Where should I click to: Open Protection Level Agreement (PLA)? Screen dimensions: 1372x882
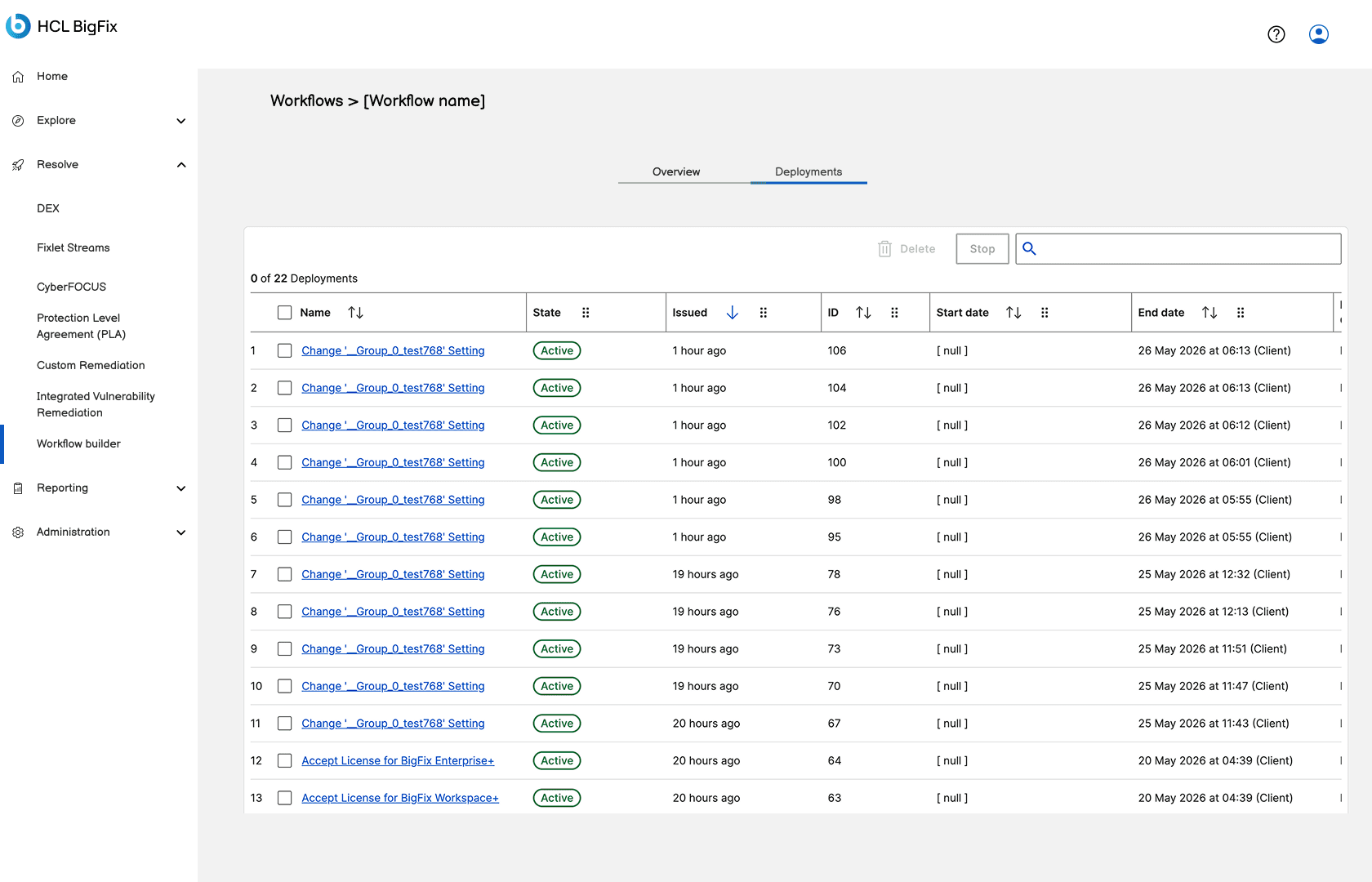tap(82, 327)
